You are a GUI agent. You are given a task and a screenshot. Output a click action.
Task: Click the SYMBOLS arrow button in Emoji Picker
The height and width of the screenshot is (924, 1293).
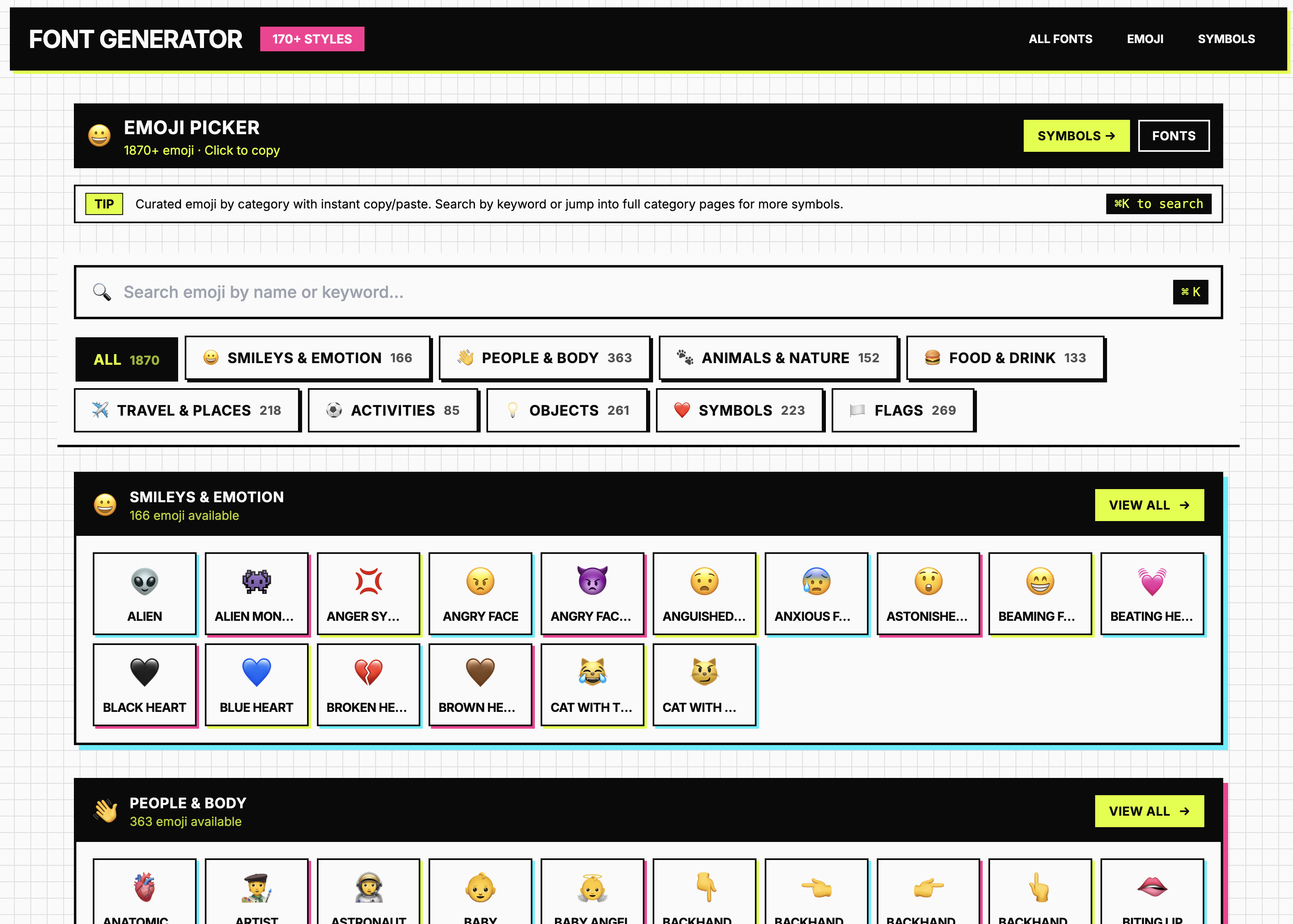pyautogui.click(x=1076, y=136)
